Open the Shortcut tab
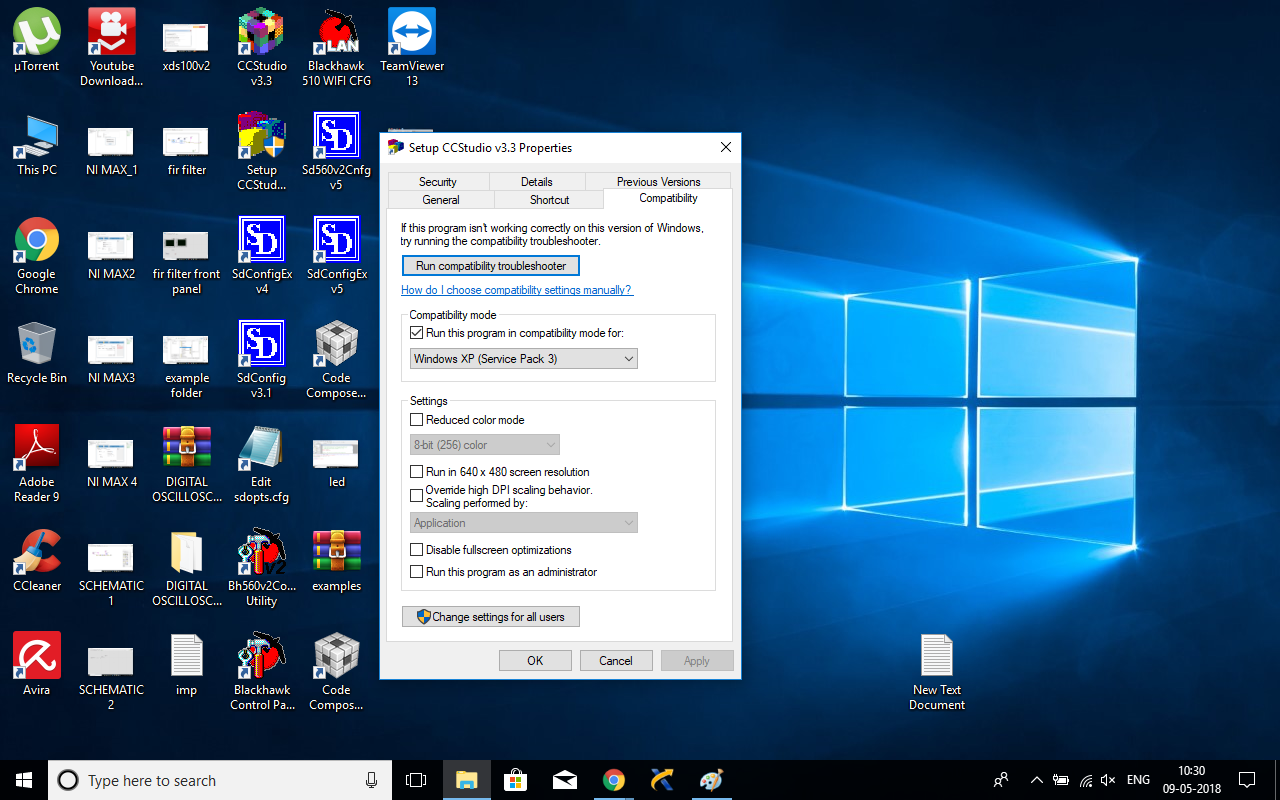The width and height of the screenshot is (1280, 800). pos(550,200)
